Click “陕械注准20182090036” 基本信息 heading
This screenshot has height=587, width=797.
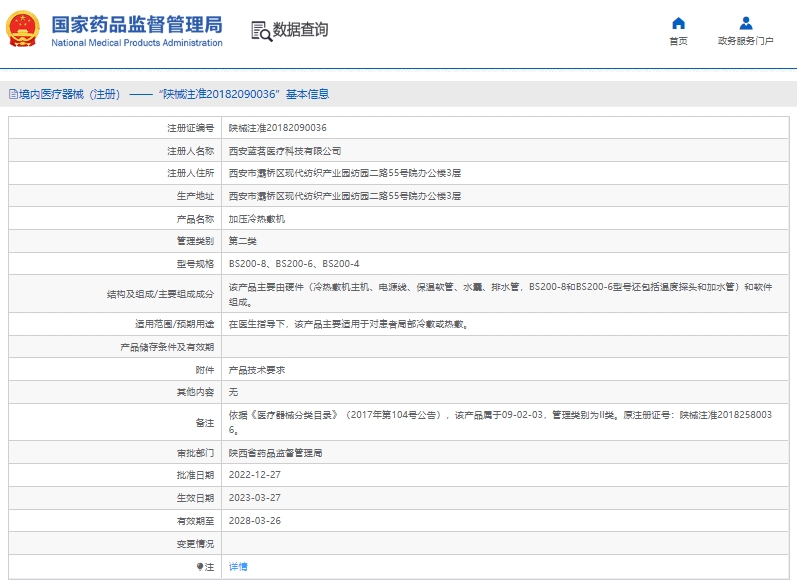point(244,94)
